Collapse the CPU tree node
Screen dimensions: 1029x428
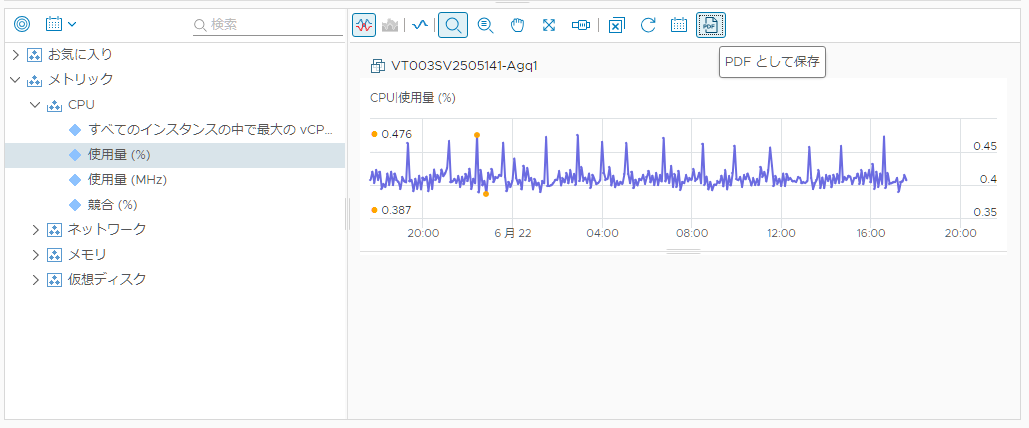pos(35,104)
